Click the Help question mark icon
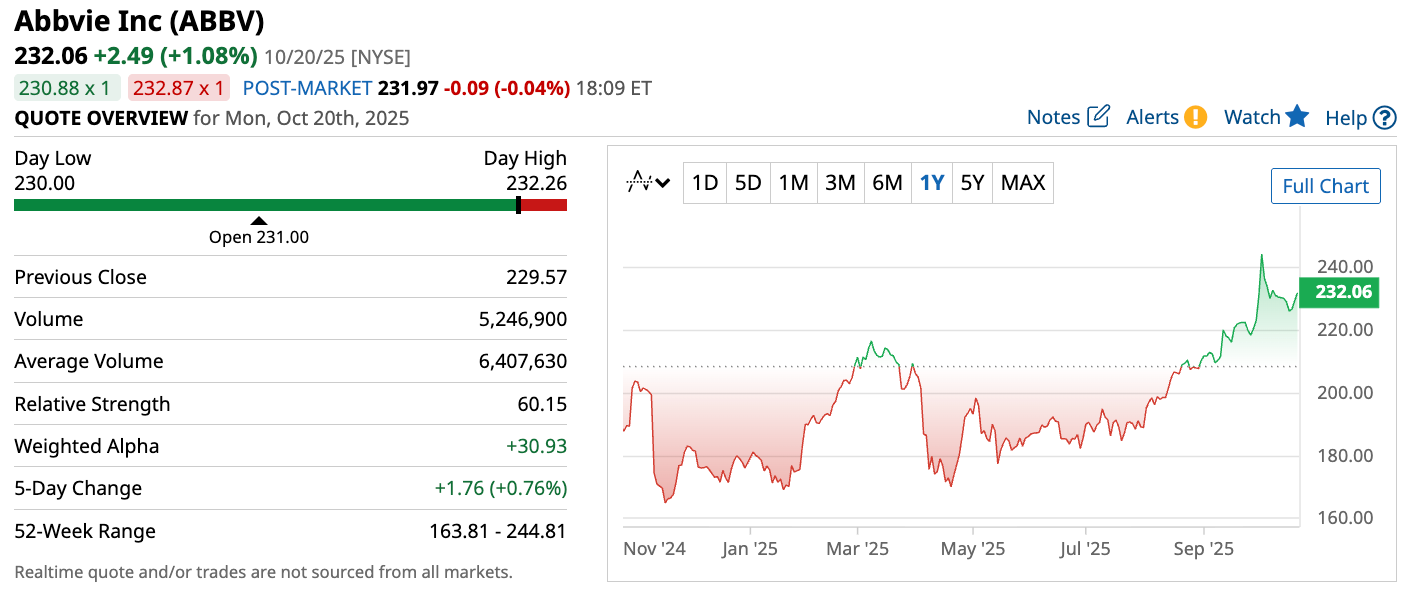This screenshot has width=1412, height=596. click(1384, 118)
